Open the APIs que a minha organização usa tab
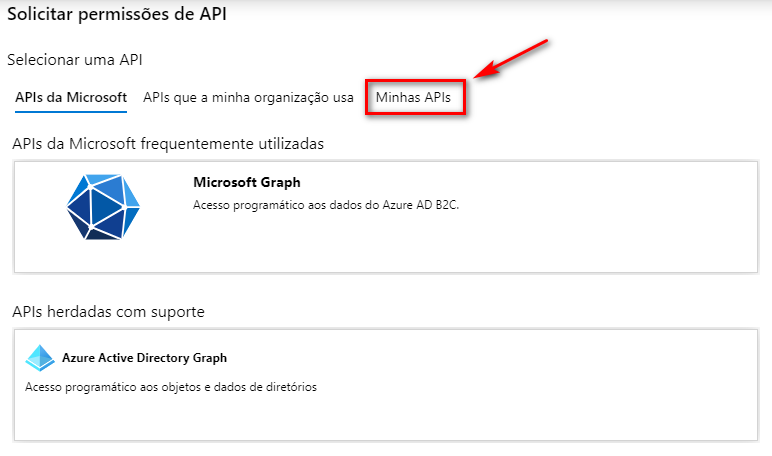The width and height of the screenshot is (772, 456). coord(248,98)
